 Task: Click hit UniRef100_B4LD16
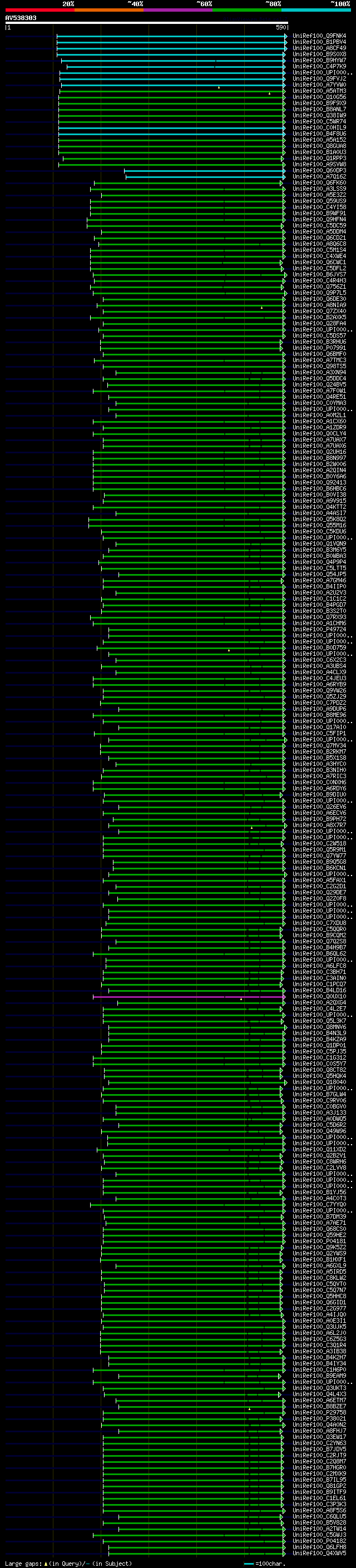tap(319, 990)
